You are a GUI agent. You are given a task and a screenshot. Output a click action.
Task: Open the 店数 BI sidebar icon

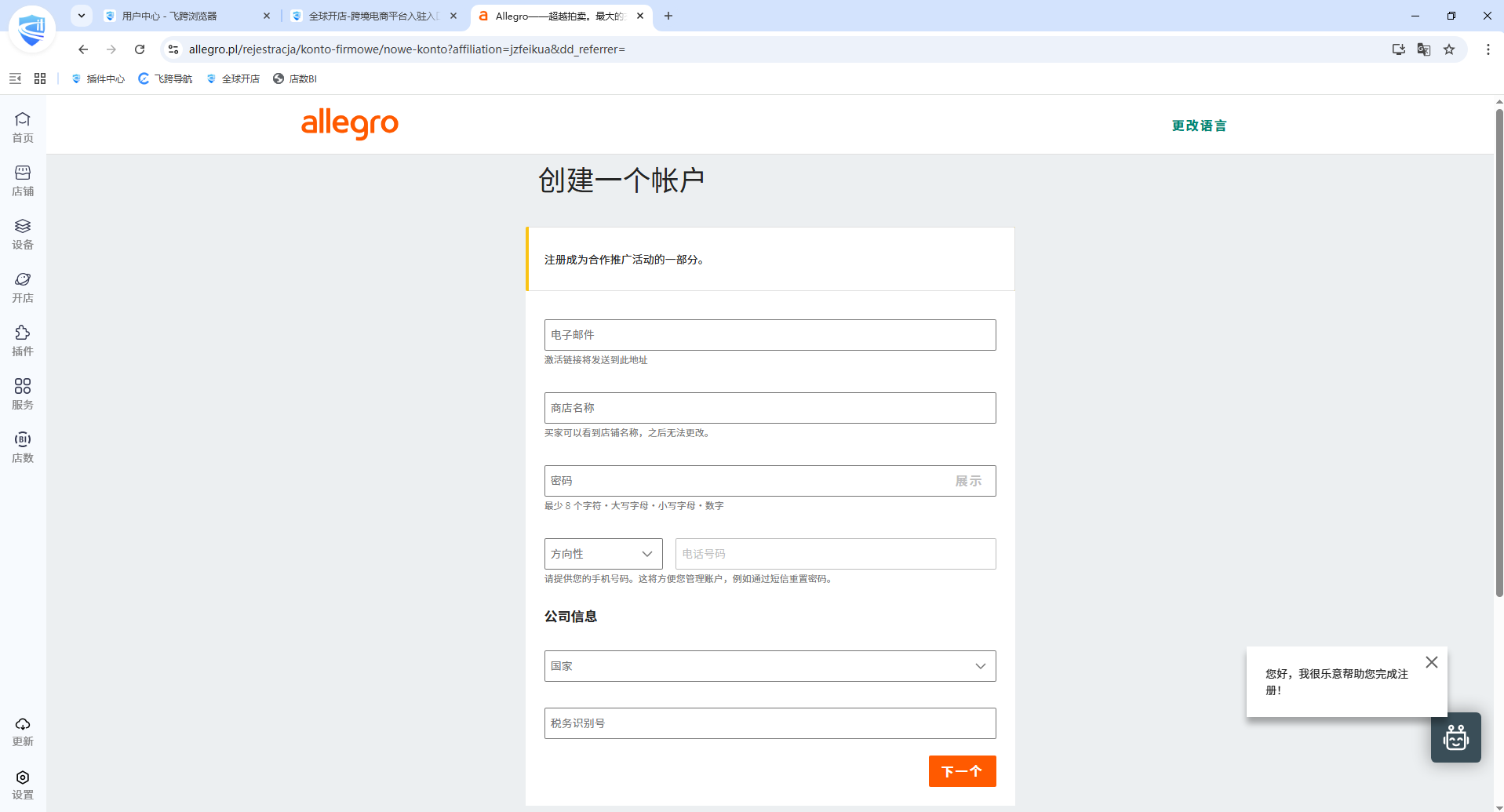23,447
